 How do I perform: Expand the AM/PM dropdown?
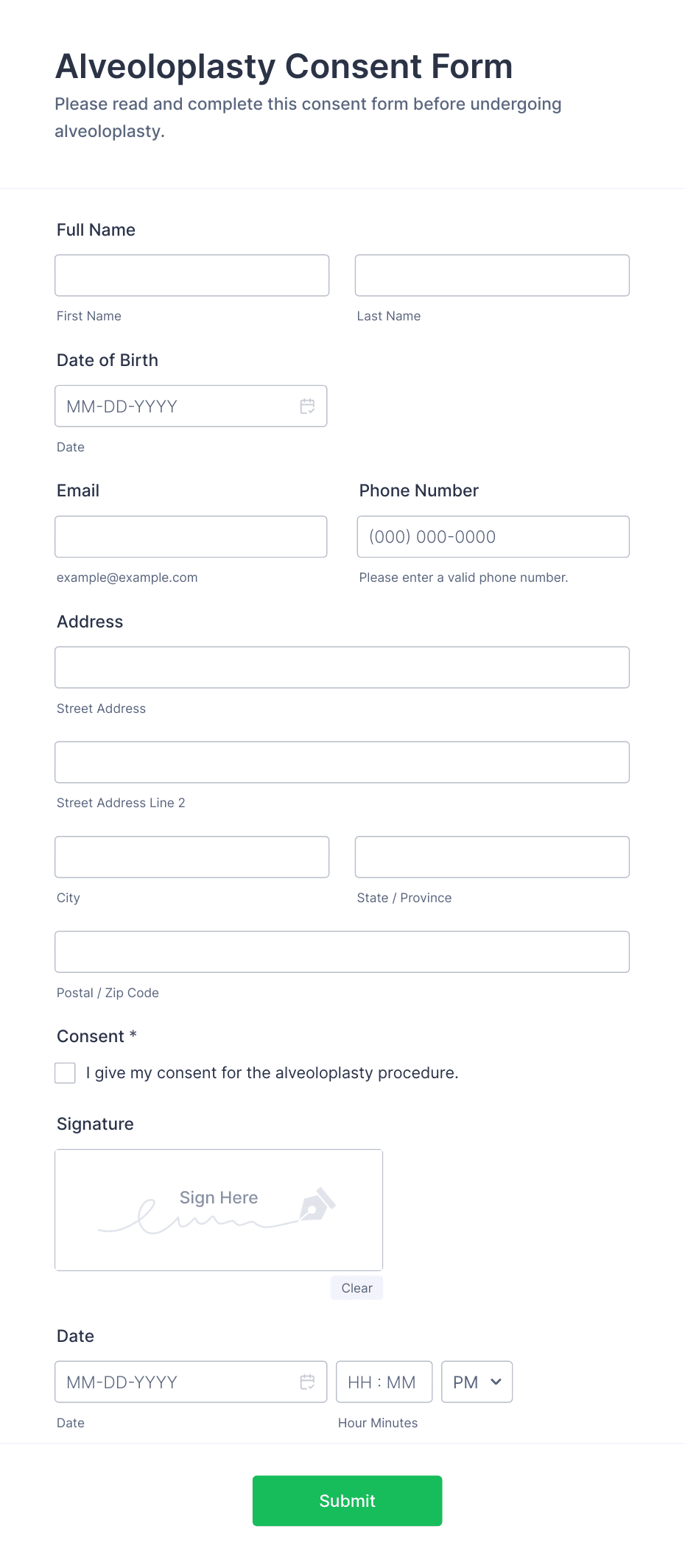coord(477,1382)
